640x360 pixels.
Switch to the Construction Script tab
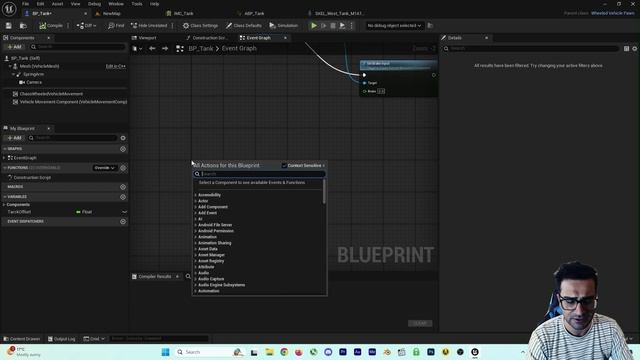click(209, 38)
